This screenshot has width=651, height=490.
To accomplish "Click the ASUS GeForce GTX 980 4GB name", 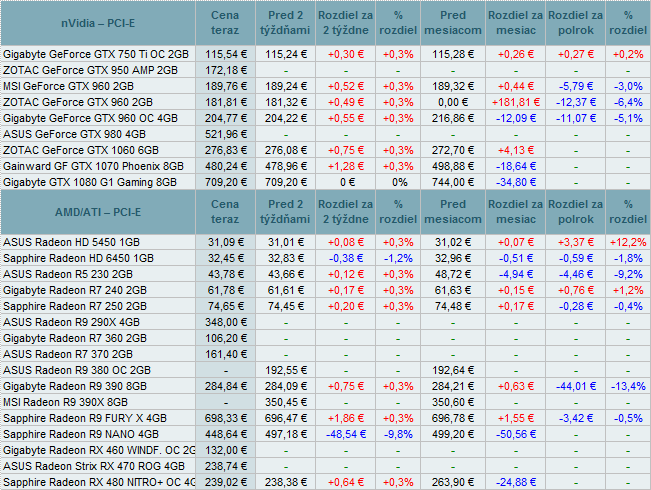I will click(x=74, y=134).
